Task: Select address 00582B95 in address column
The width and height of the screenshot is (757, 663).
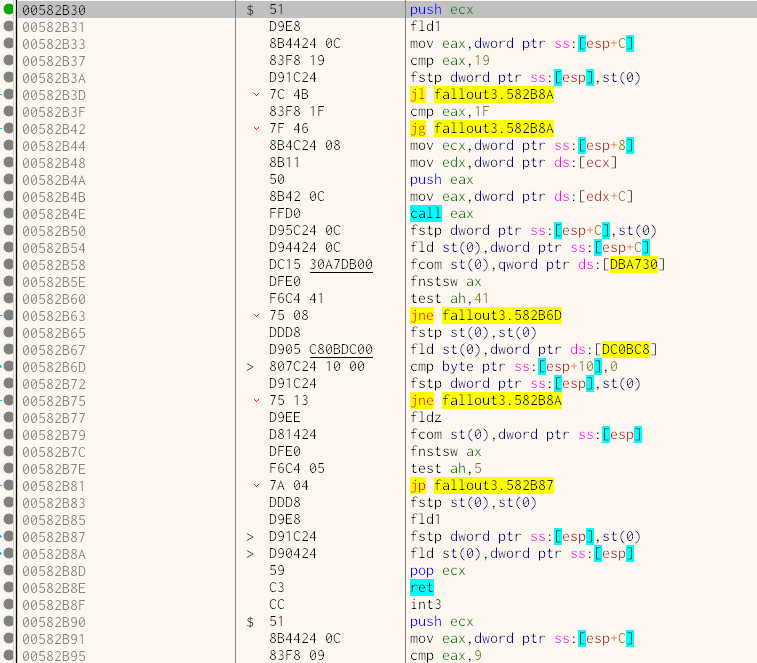Action: pyautogui.click(x=54, y=656)
